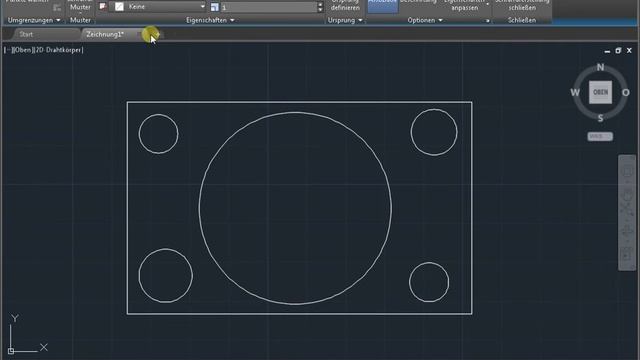Click inside the large center circle
The width and height of the screenshot is (640, 360).
click(295, 208)
